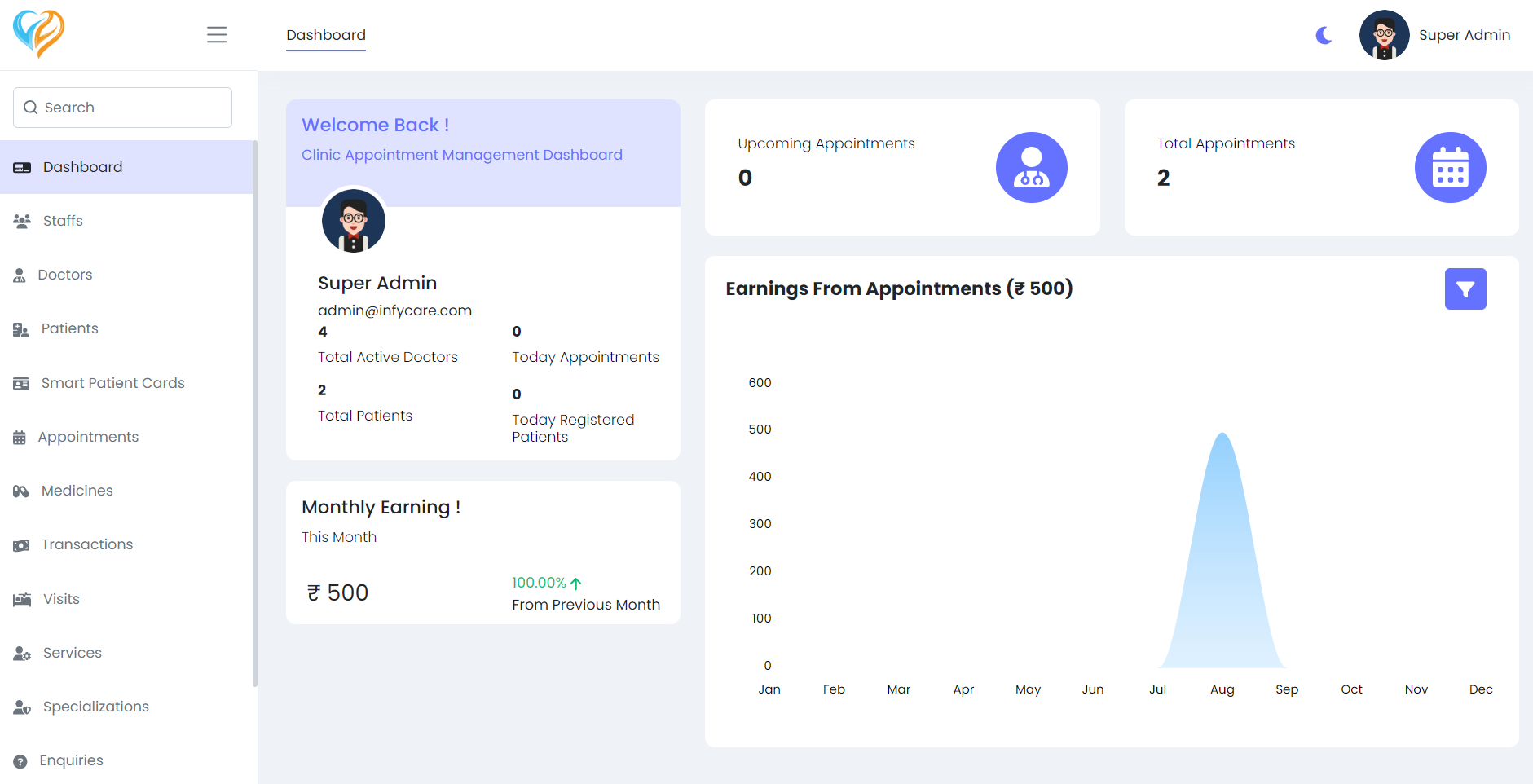This screenshot has width=1533, height=784.
Task: Open the Super Admin profile menu
Action: (1435, 35)
